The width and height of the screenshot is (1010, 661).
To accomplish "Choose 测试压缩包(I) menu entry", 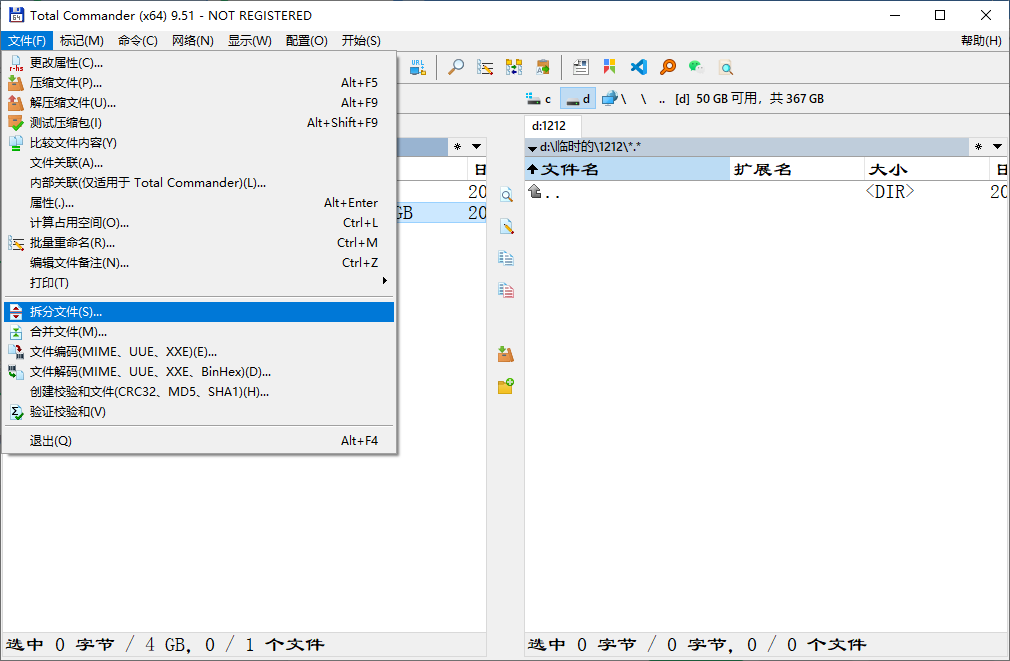I will pyautogui.click(x=199, y=122).
